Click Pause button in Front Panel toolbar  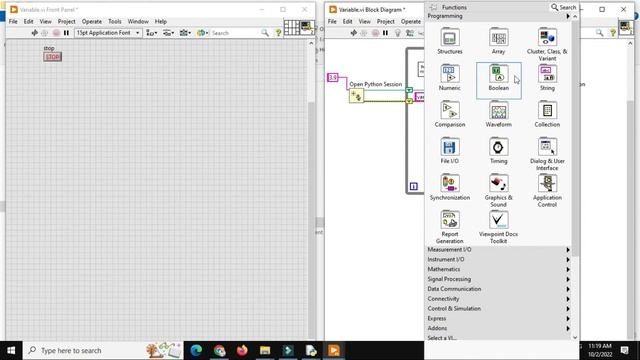pos(66,33)
